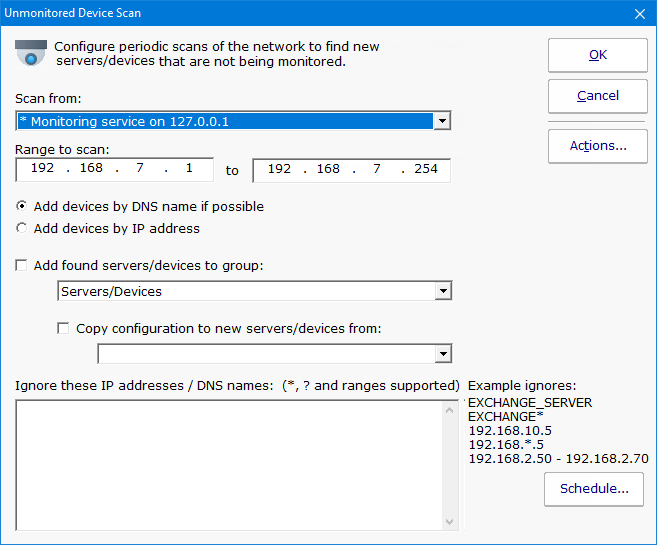
Task: Click the ignore list scrollbar up arrow
Action: tap(450, 408)
